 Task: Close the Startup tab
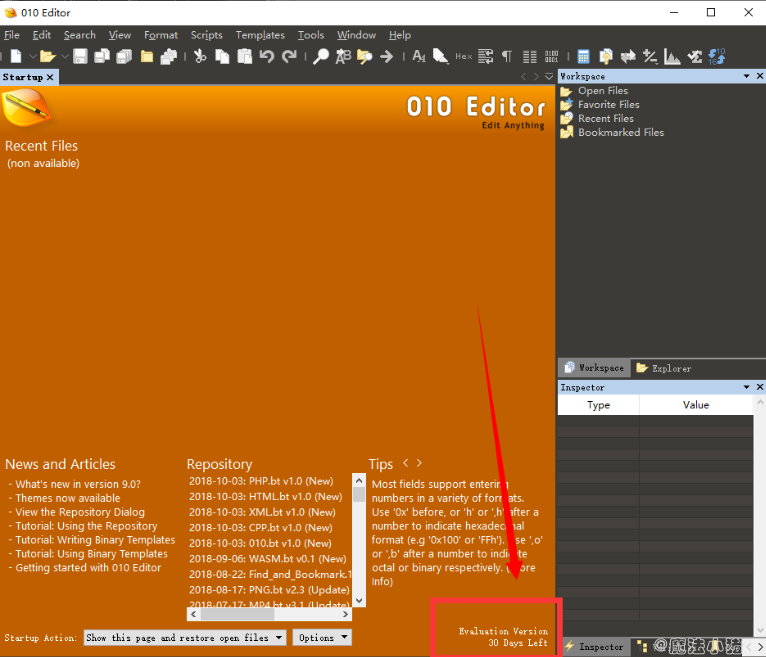pos(50,77)
